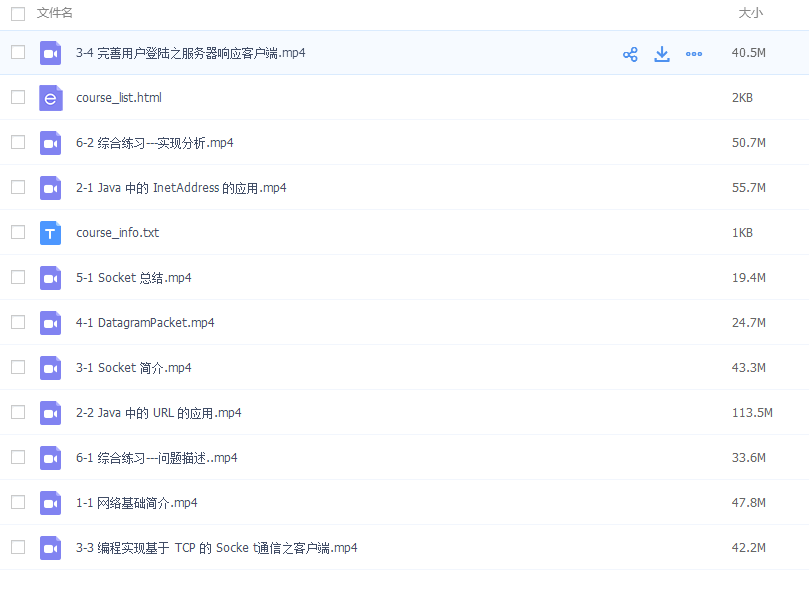Click the 42.2M size value
Image resolution: width=809 pixels, height=601 pixels.
[x=749, y=548]
